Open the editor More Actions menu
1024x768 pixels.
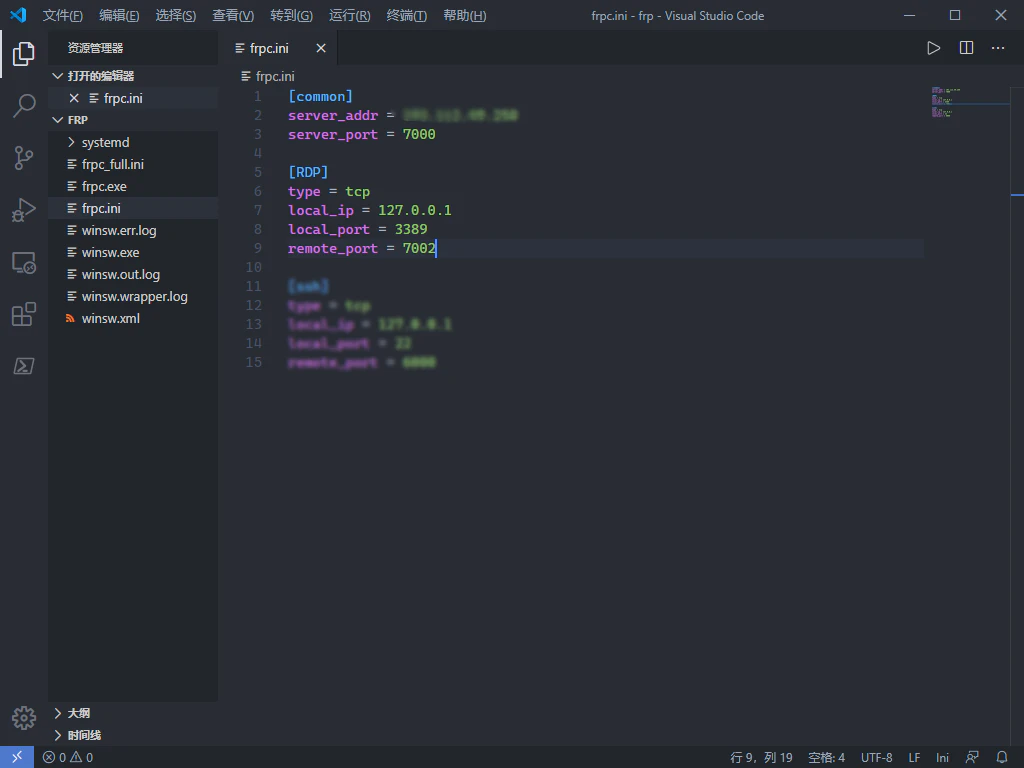point(998,48)
